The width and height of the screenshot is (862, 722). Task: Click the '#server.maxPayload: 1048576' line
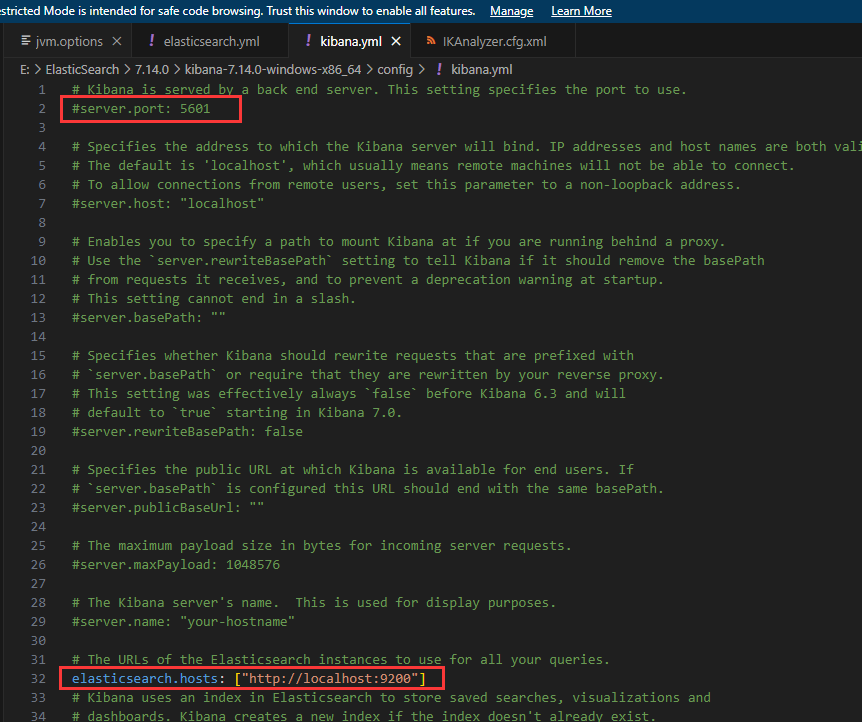tap(175, 565)
